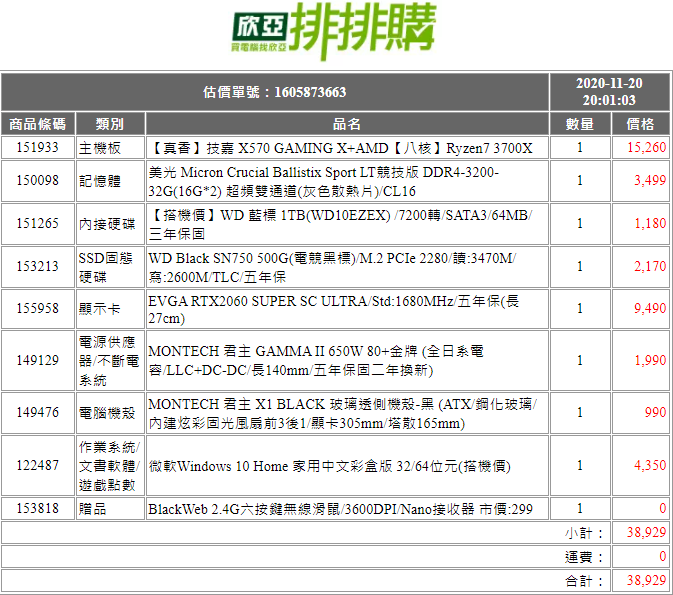Screen dimensions: 673x595
Task: Click WD 藍標 1TB product name
Action: coord(341,224)
